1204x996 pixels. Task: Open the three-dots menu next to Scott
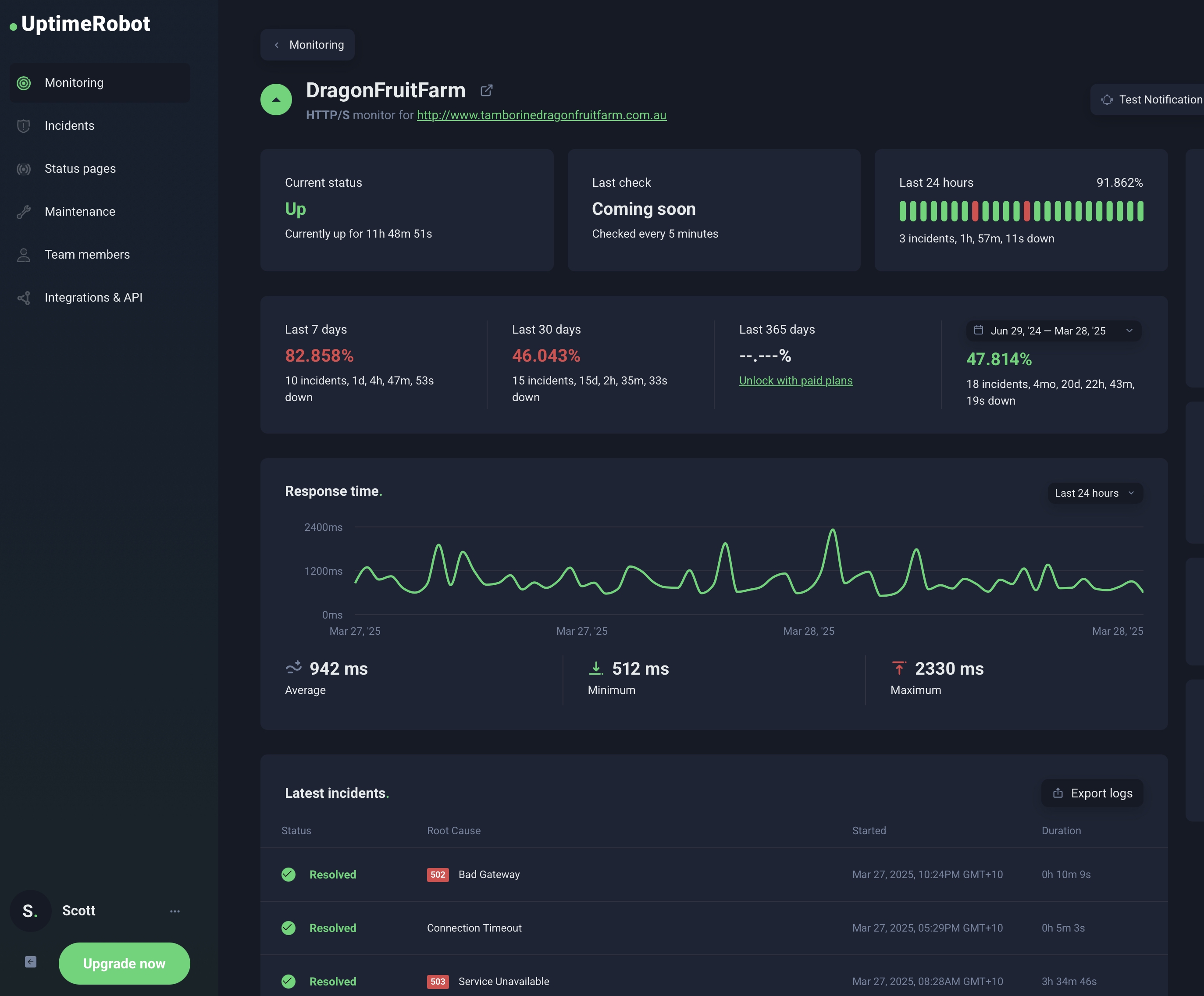(175, 911)
